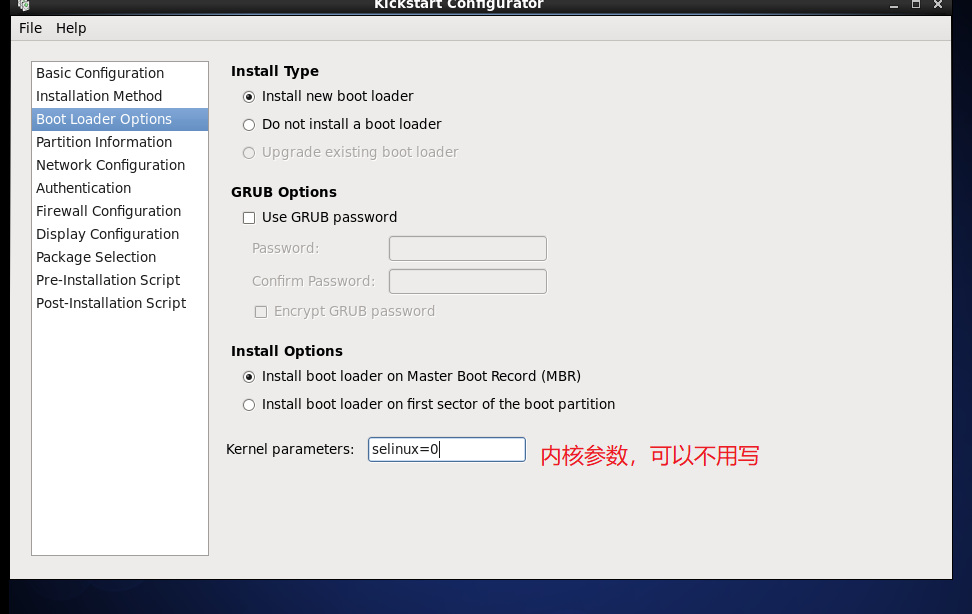Screen dimensions: 972x614
Task: Select Boot Loader Options section
Action: point(120,119)
